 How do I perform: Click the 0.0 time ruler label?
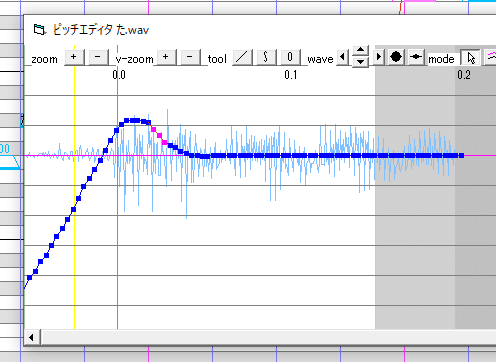119,75
